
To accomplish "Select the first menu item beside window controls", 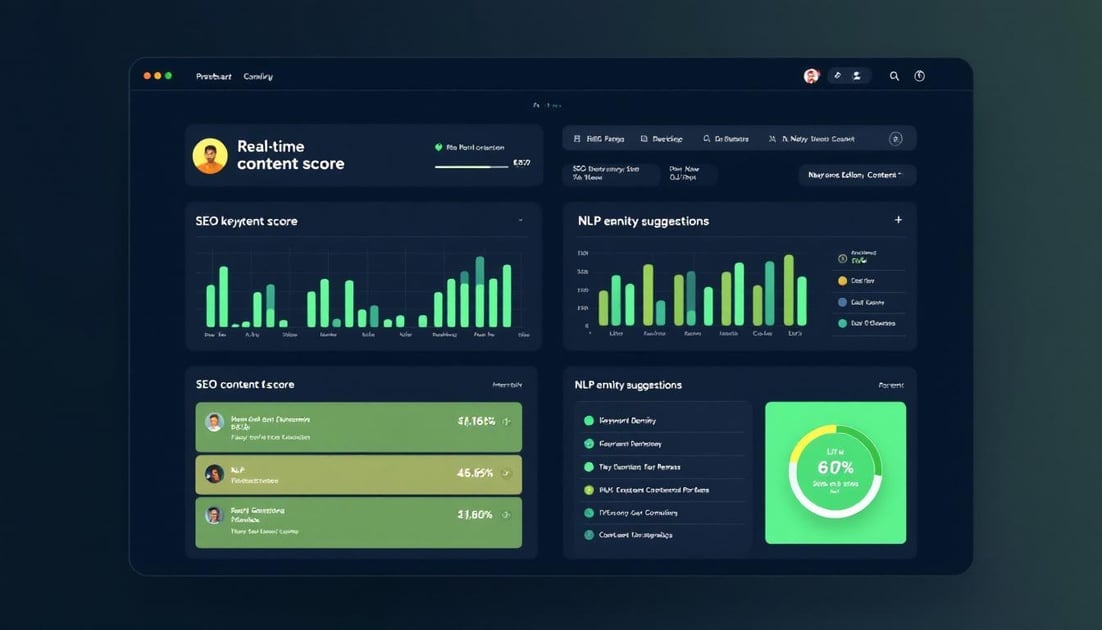I will (x=213, y=76).
